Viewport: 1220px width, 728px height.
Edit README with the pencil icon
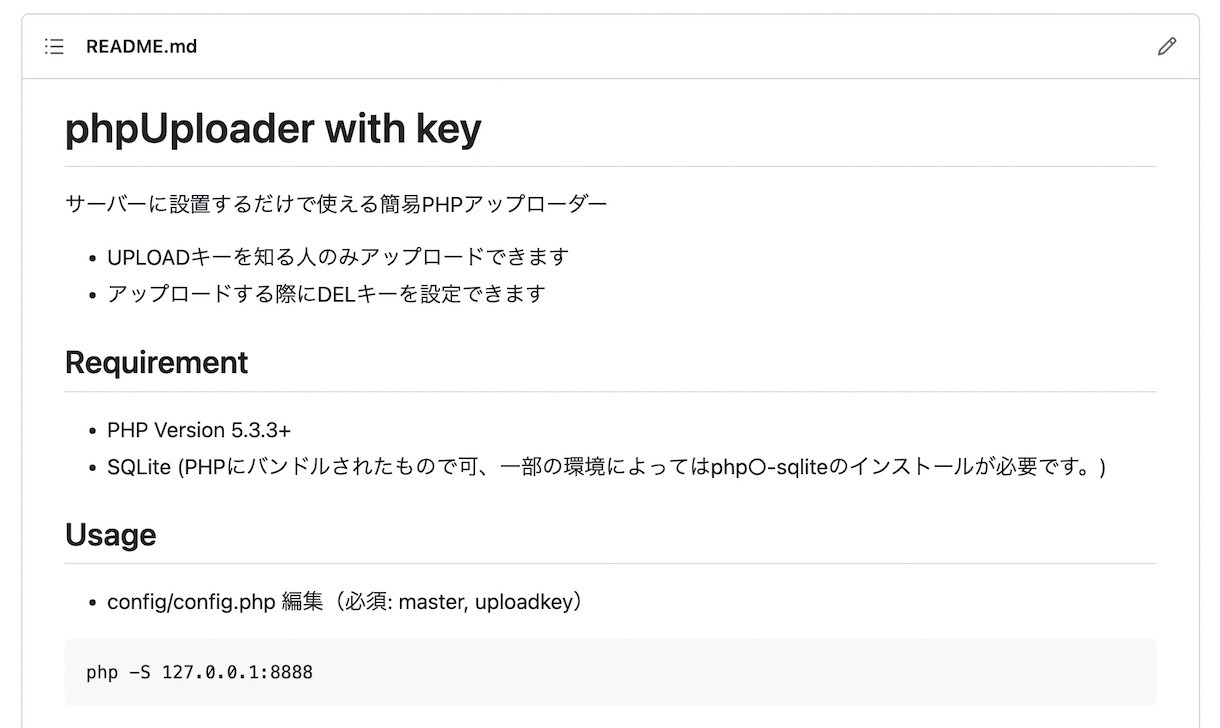click(x=1166, y=46)
